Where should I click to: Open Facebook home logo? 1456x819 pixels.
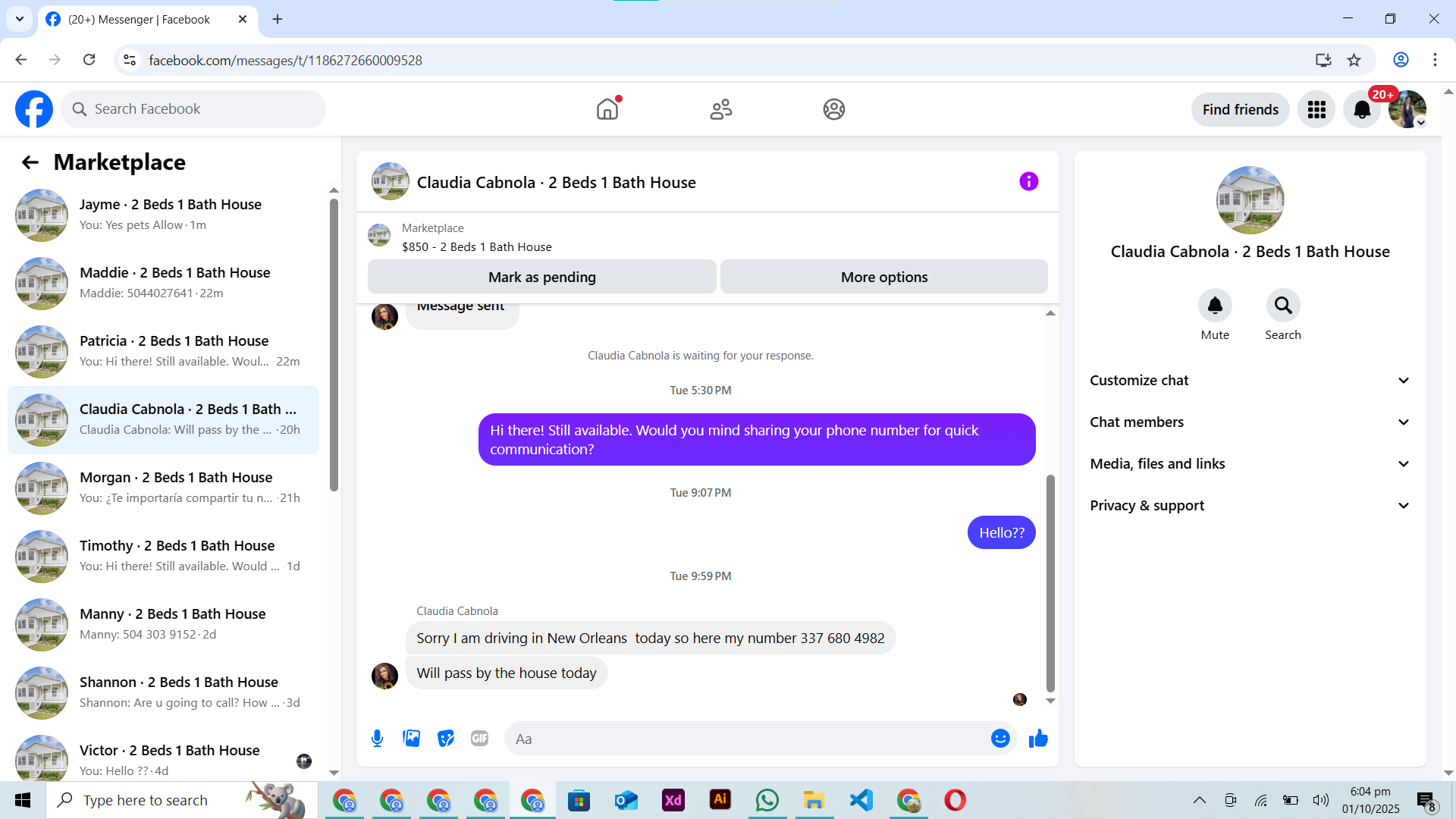34,109
